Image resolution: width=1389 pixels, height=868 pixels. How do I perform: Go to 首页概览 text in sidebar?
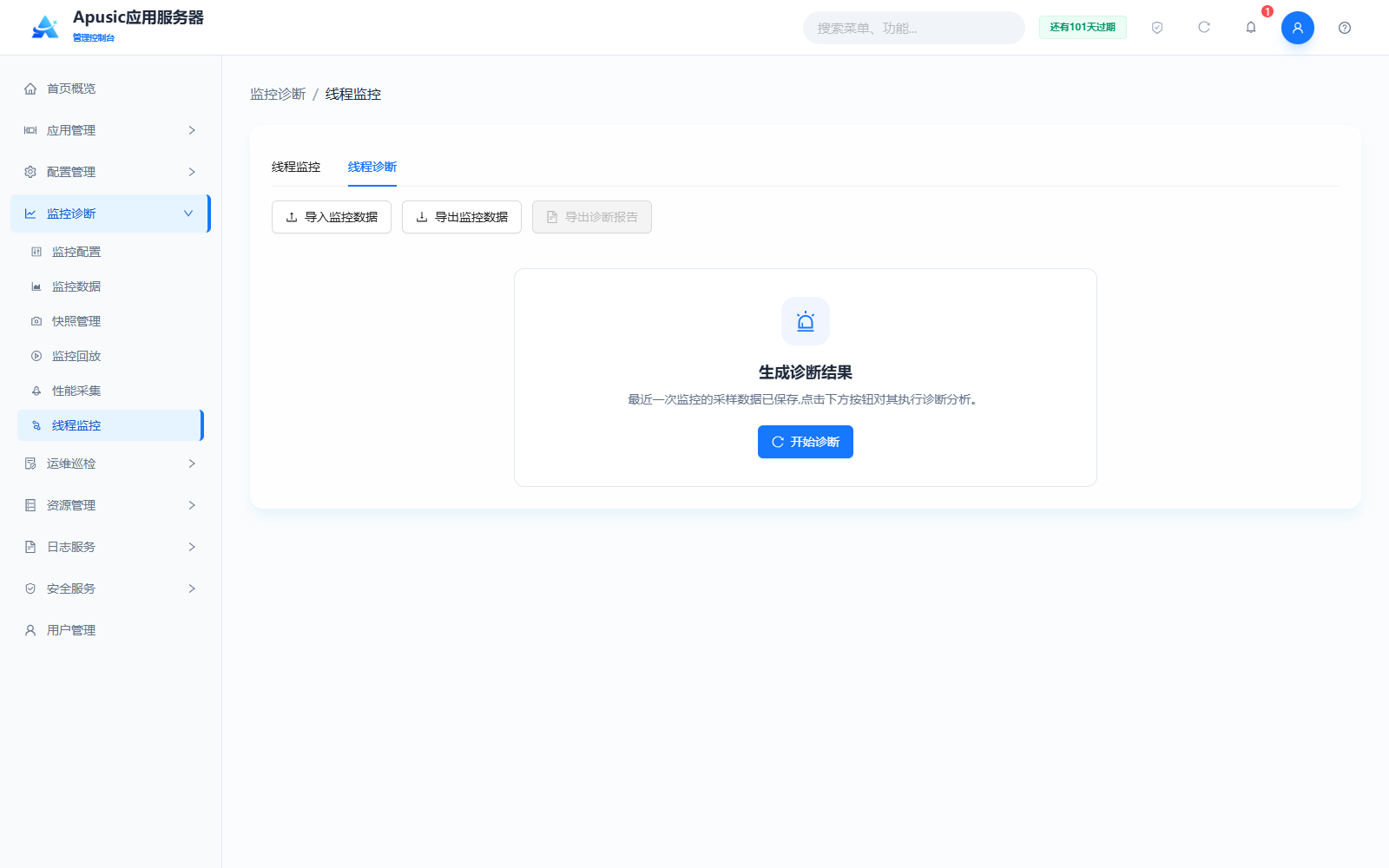pos(71,89)
